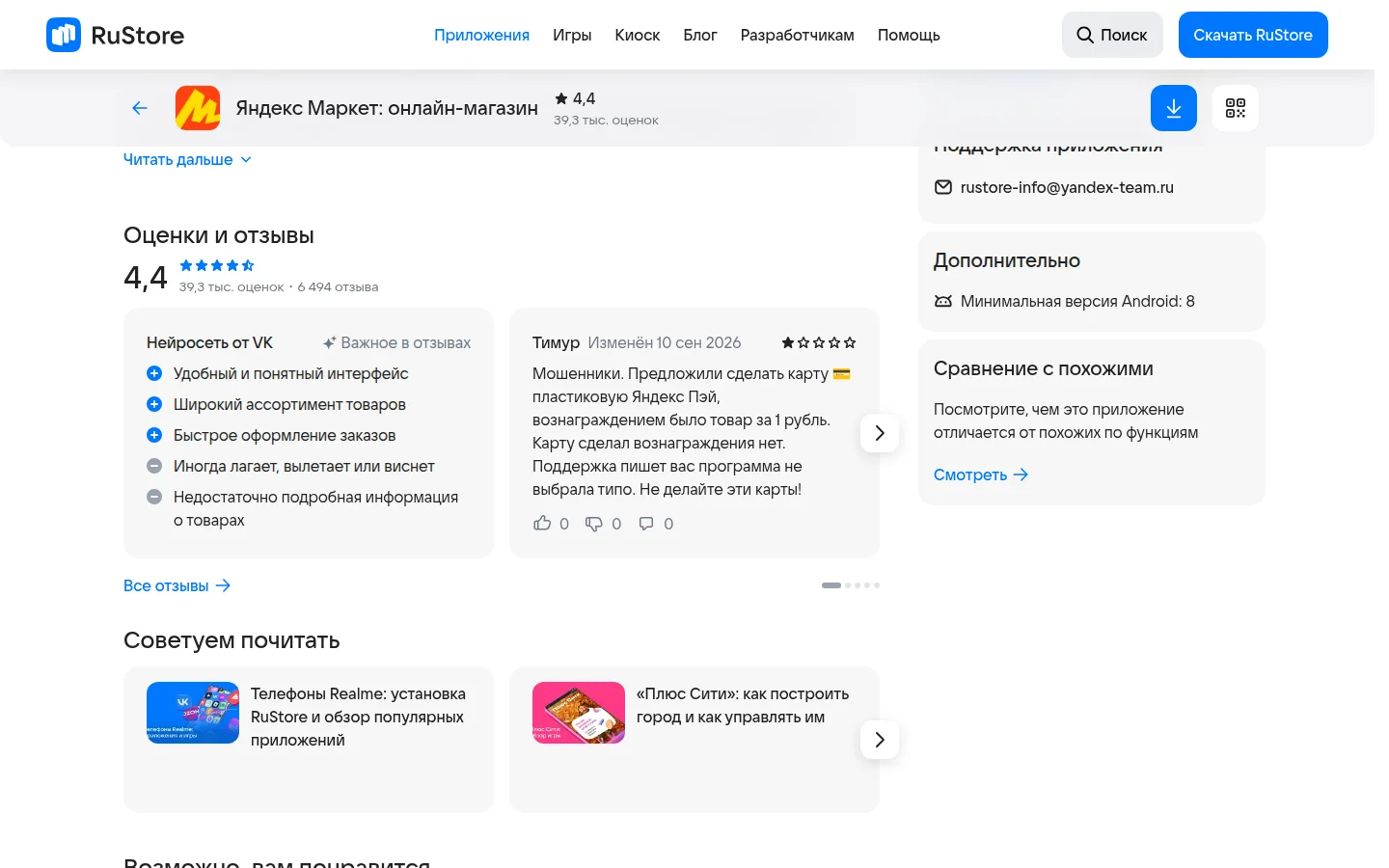Click the minus icon for Иногда лагает
Image resolution: width=1389 pixels, height=868 pixels.
154,466
